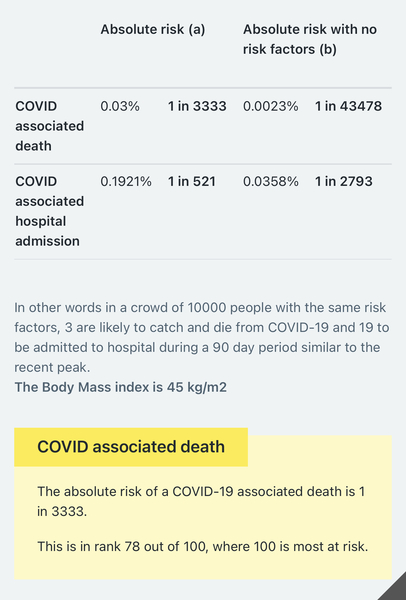Select the Body Mass index 45 kg/m2 text
Viewport: 406px width, 600px height.
[121, 387]
